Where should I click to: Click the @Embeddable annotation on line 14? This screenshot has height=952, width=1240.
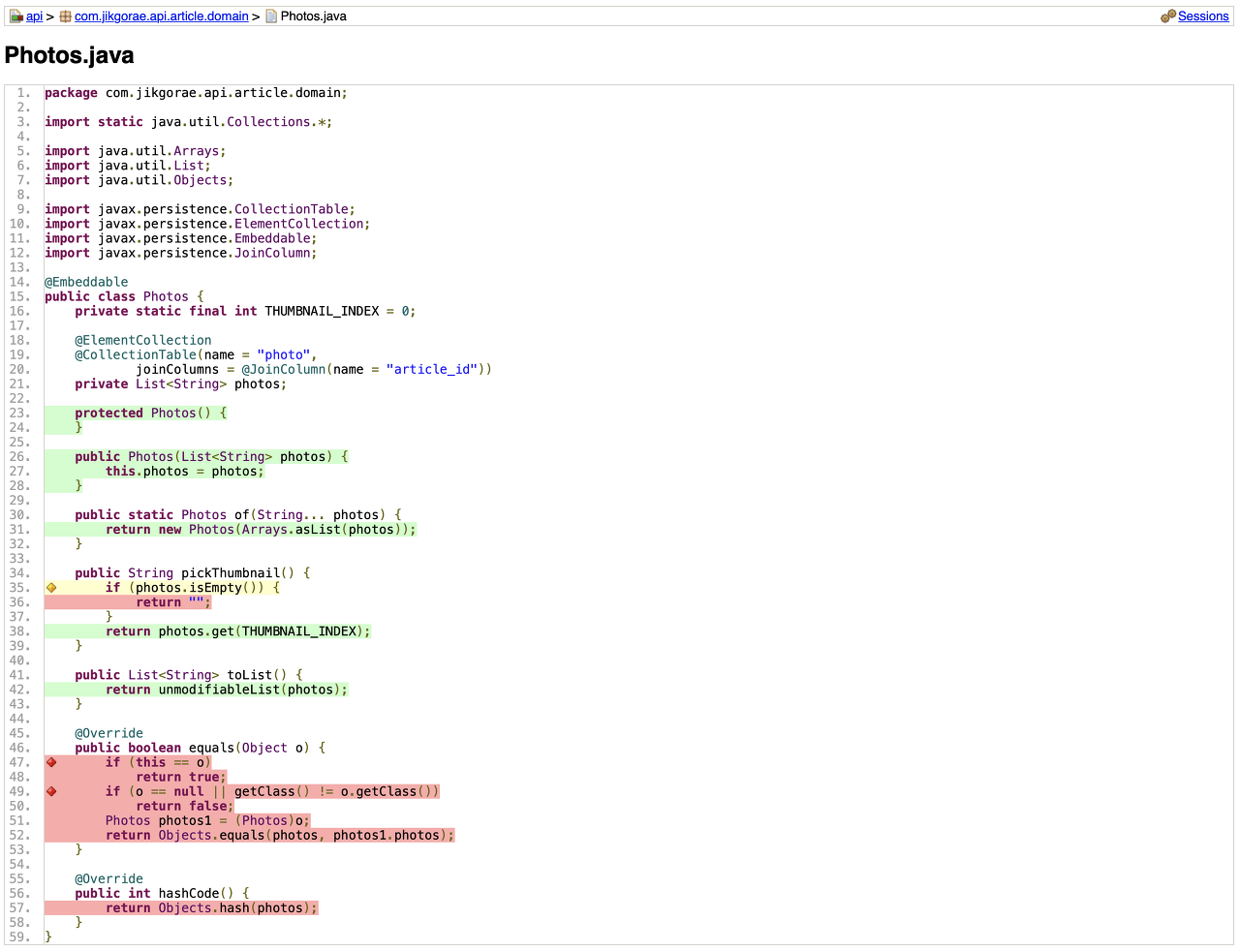86,282
